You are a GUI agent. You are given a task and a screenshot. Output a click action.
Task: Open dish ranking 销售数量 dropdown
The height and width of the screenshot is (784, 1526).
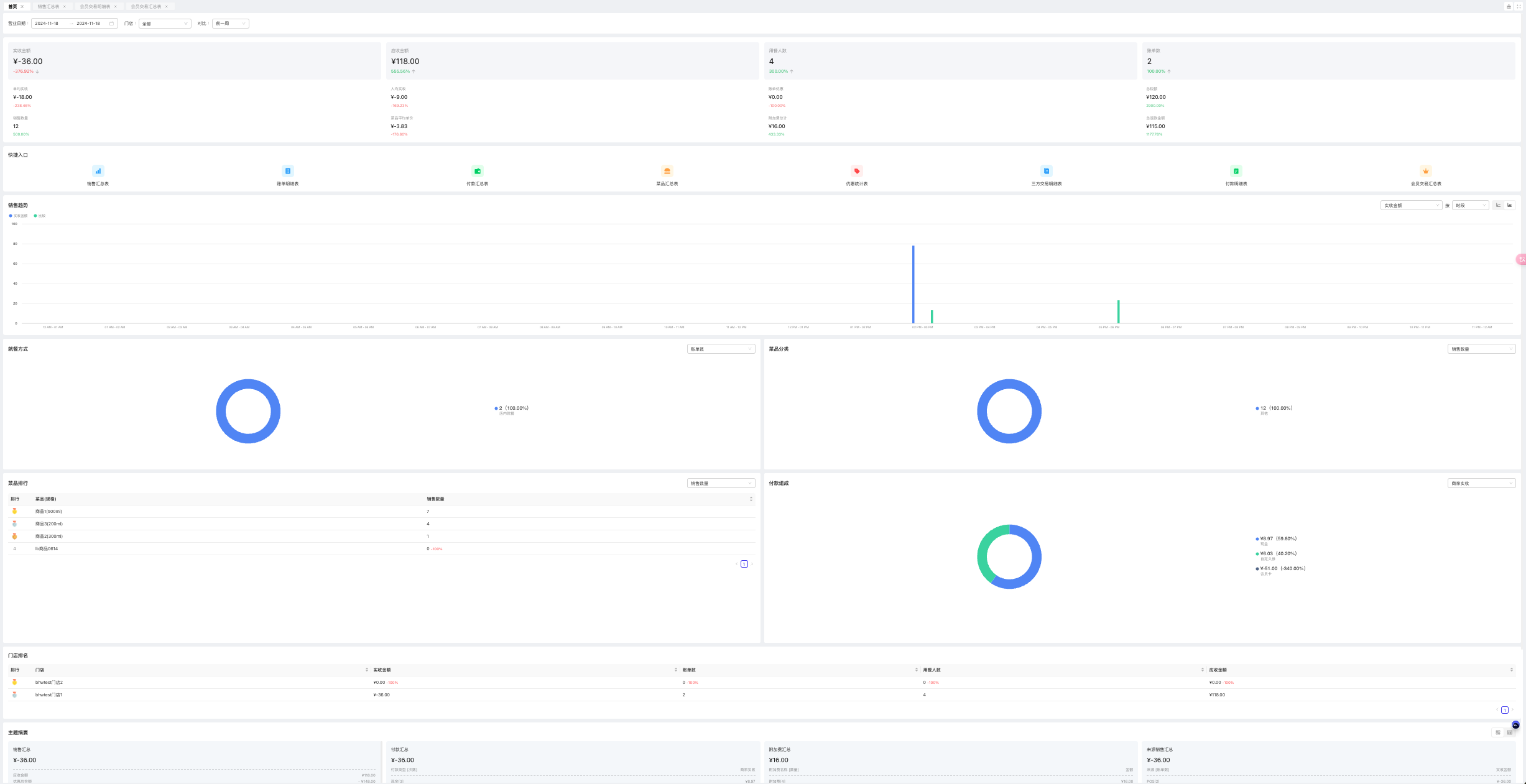pos(721,483)
